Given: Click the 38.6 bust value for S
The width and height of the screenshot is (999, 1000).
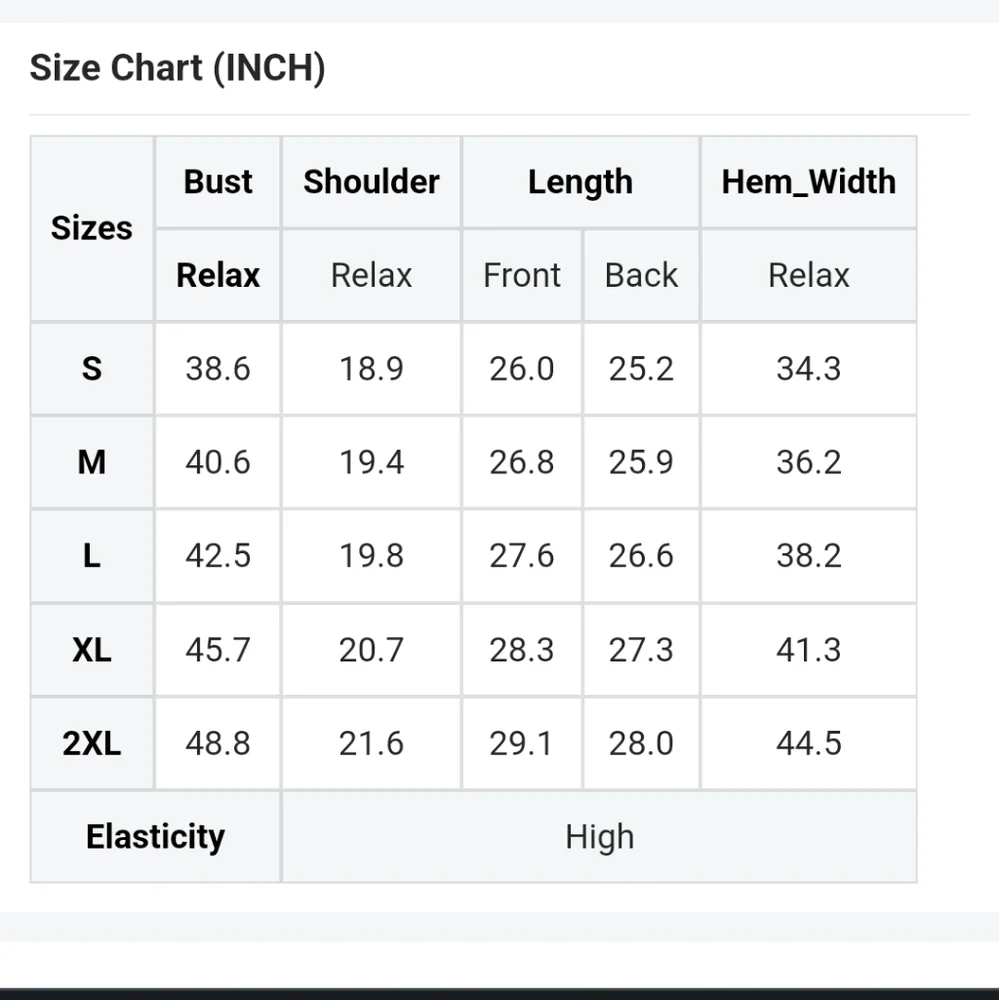Looking at the screenshot, I should click(x=218, y=369).
